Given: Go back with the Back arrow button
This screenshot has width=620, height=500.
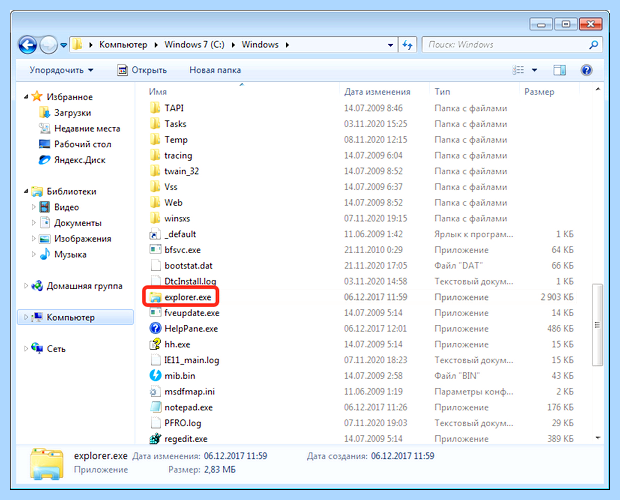Looking at the screenshot, I should (x=27, y=45).
